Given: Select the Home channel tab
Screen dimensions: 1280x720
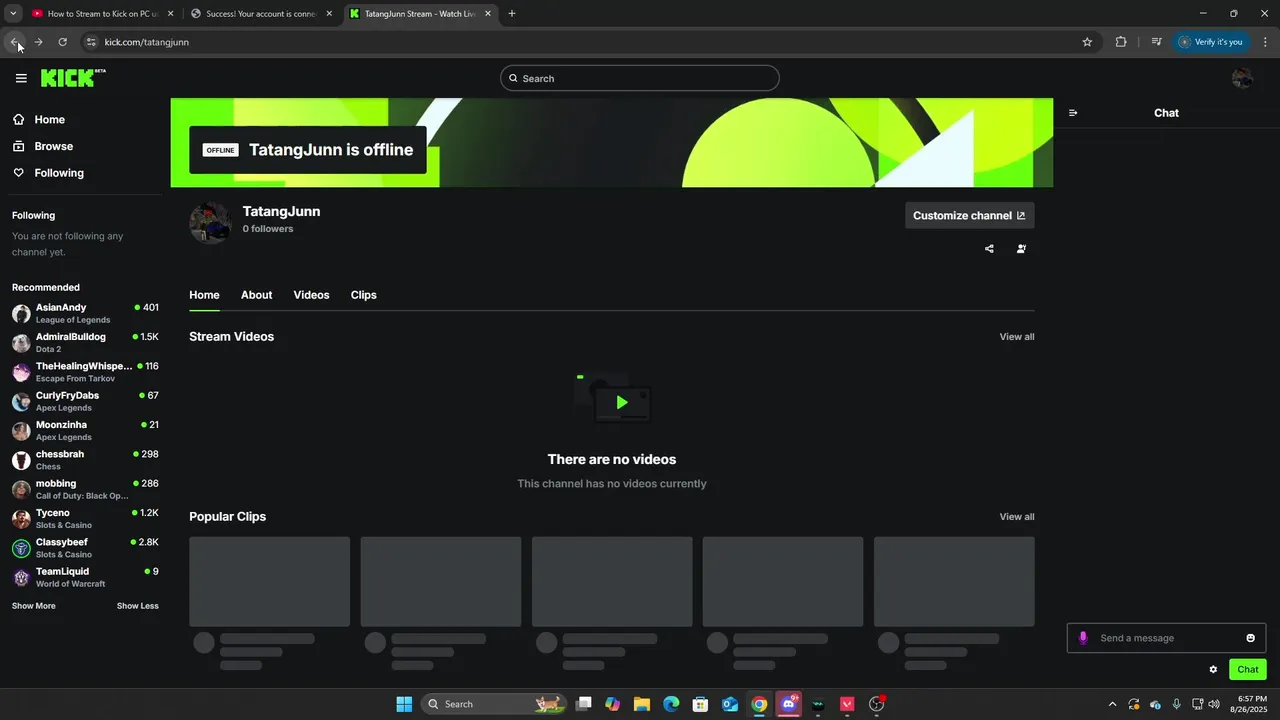Looking at the screenshot, I should [204, 295].
